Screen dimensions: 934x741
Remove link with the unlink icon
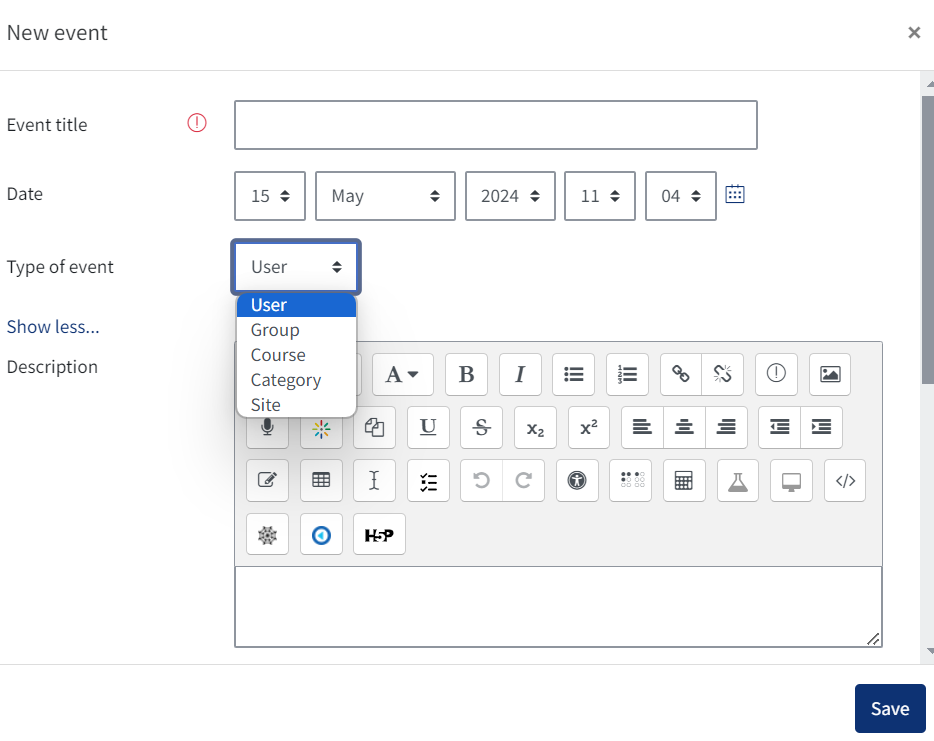(x=723, y=375)
